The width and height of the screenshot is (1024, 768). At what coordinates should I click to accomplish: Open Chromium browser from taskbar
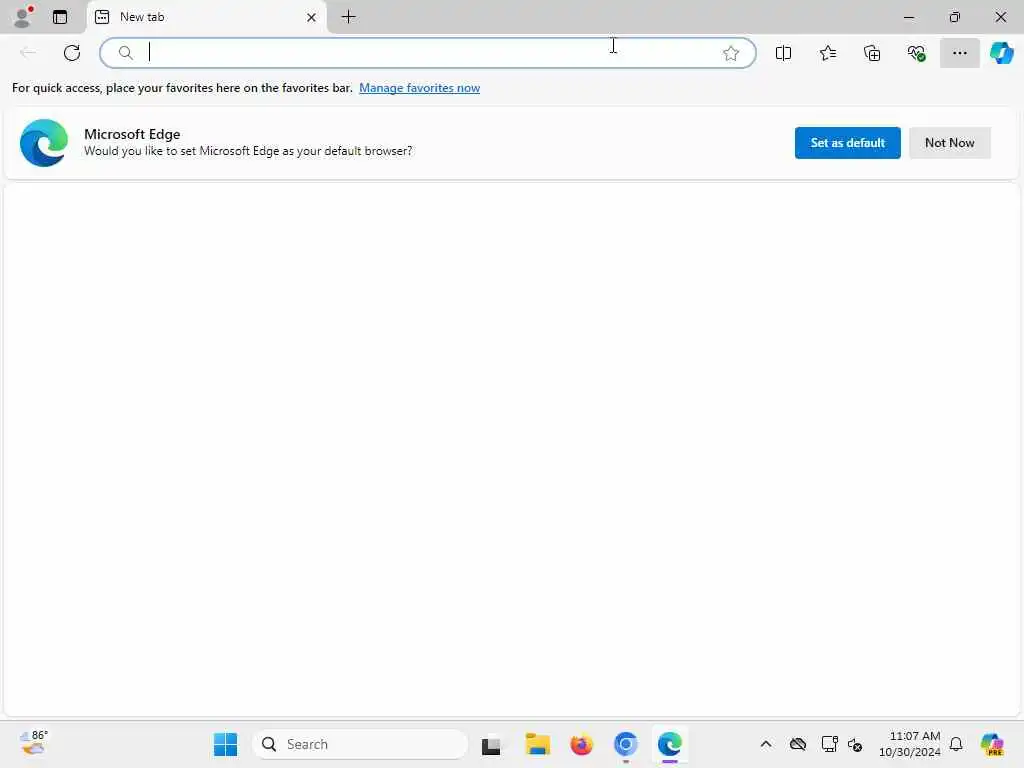coord(626,744)
